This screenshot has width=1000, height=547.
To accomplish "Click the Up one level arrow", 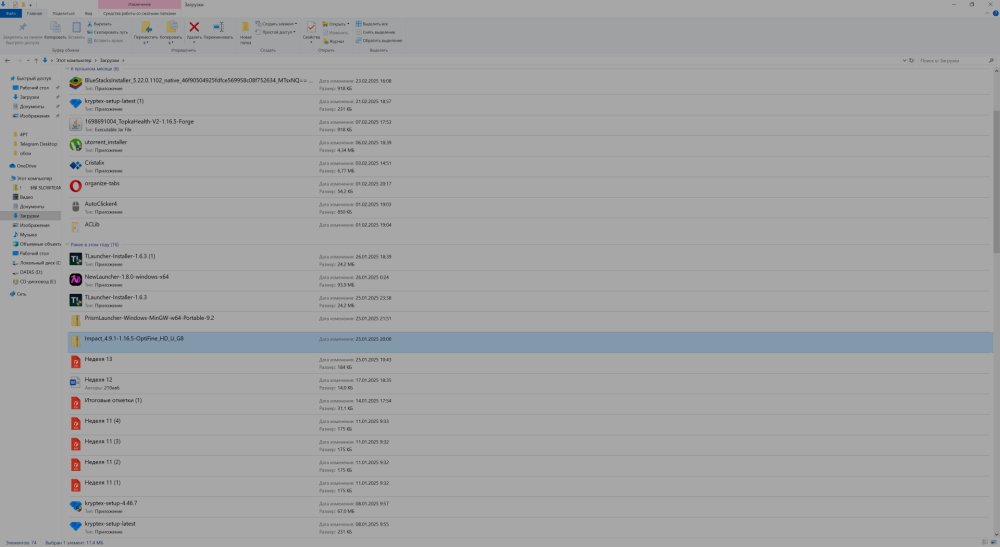I will [x=36, y=61].
